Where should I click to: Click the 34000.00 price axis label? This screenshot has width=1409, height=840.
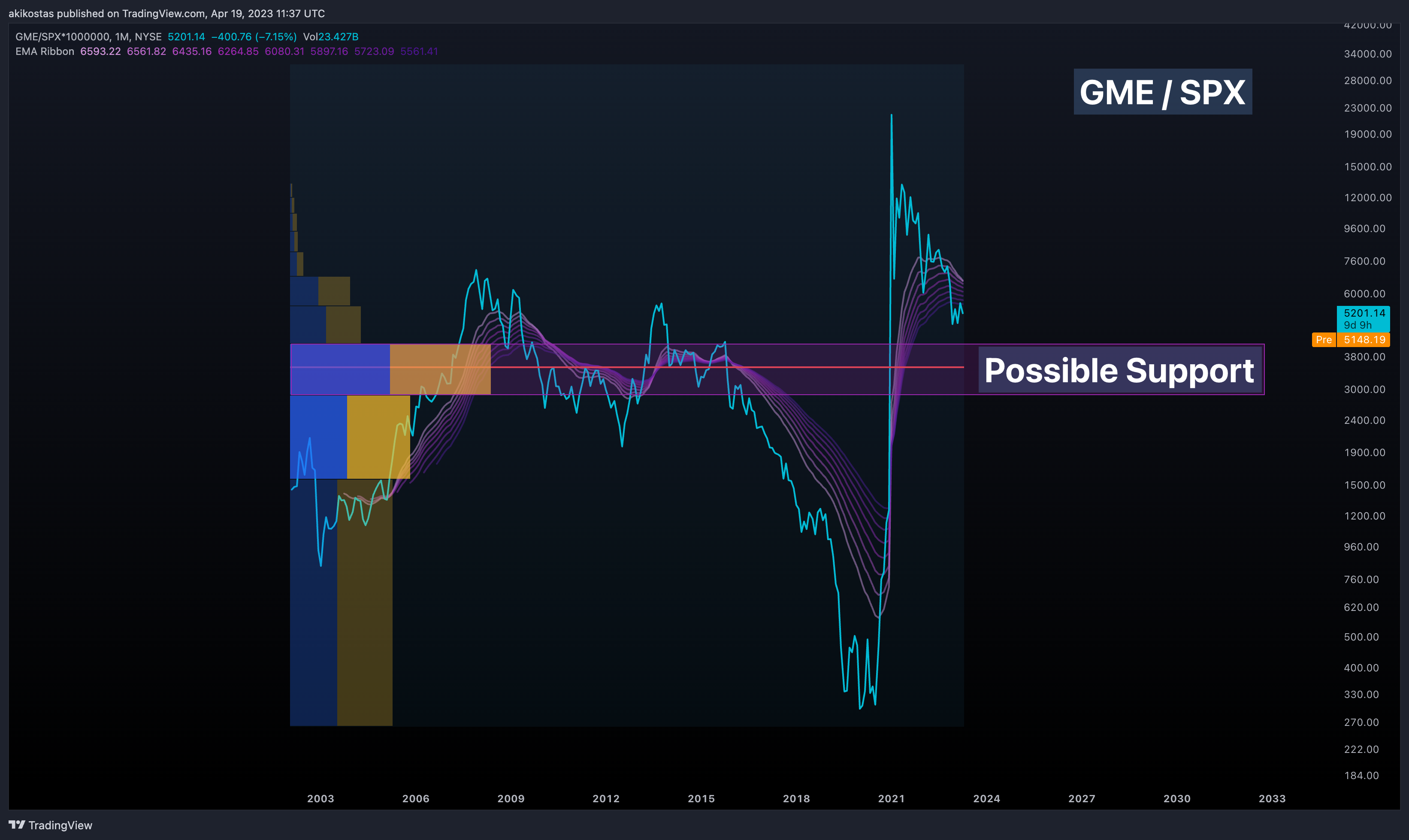coord(1368,54)
